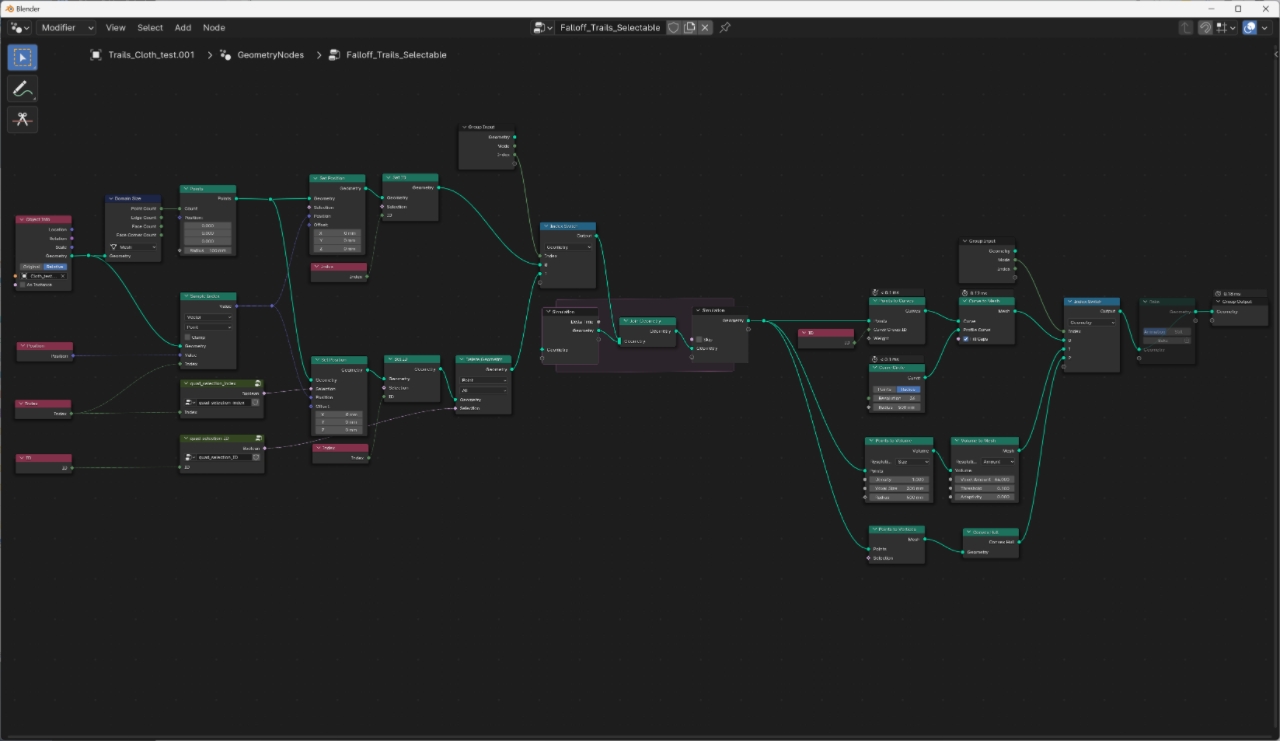Collapse the Object Info node

click(21, 219)
